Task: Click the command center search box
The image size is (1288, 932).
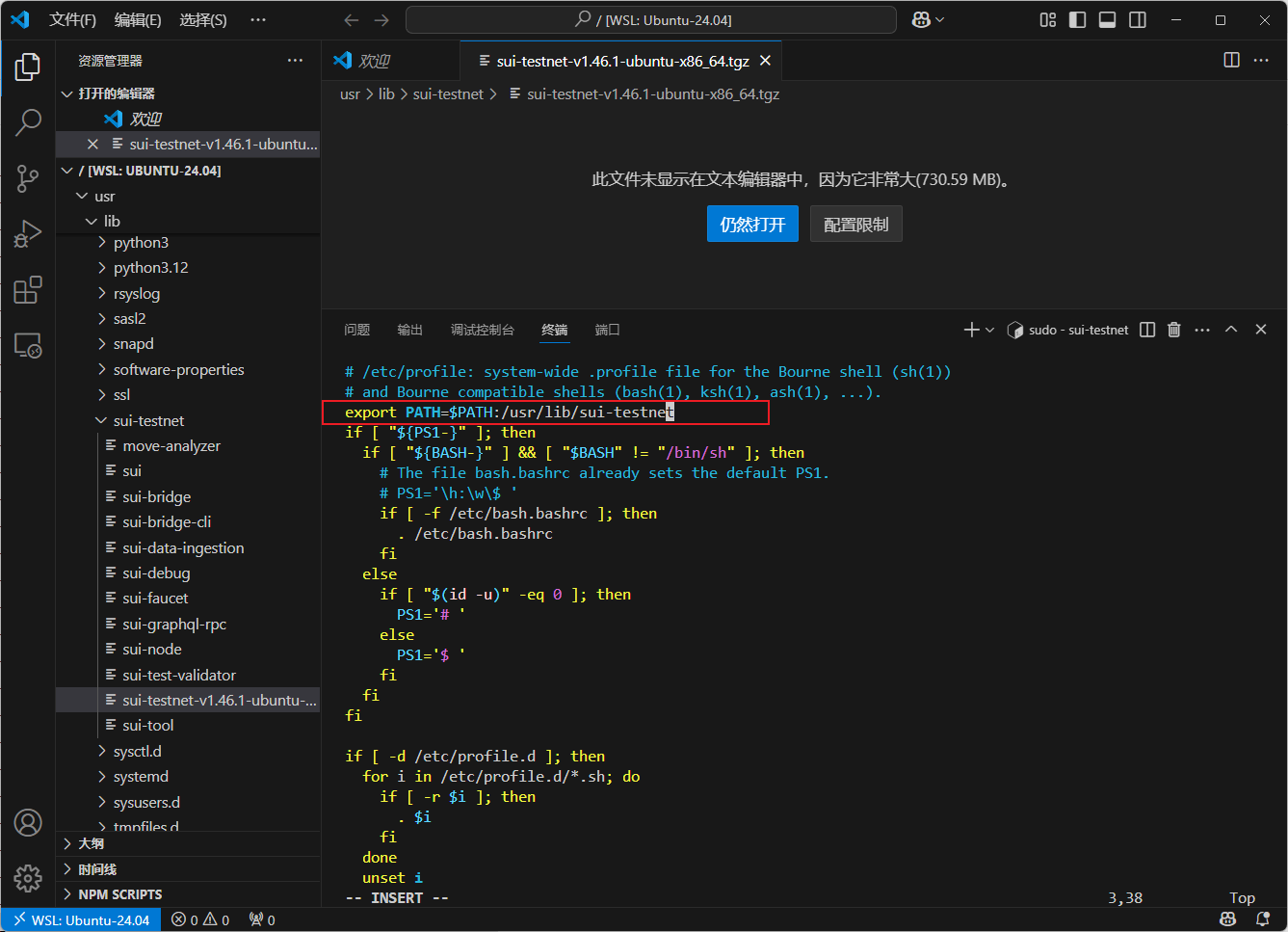Action: click(651, 20)
